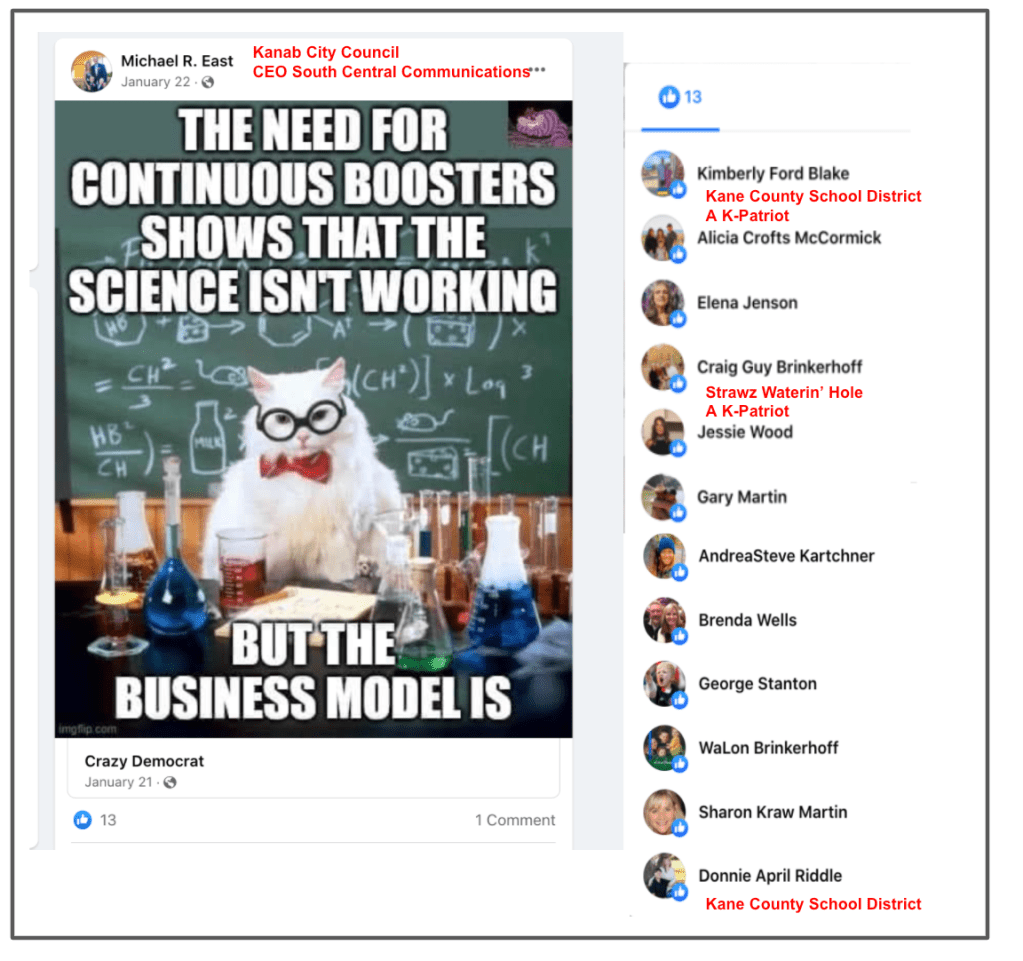1023x961 pixels.
Task: Open Kimberly Ford Blake's profile avatar
Action: (x=664, y=174)
